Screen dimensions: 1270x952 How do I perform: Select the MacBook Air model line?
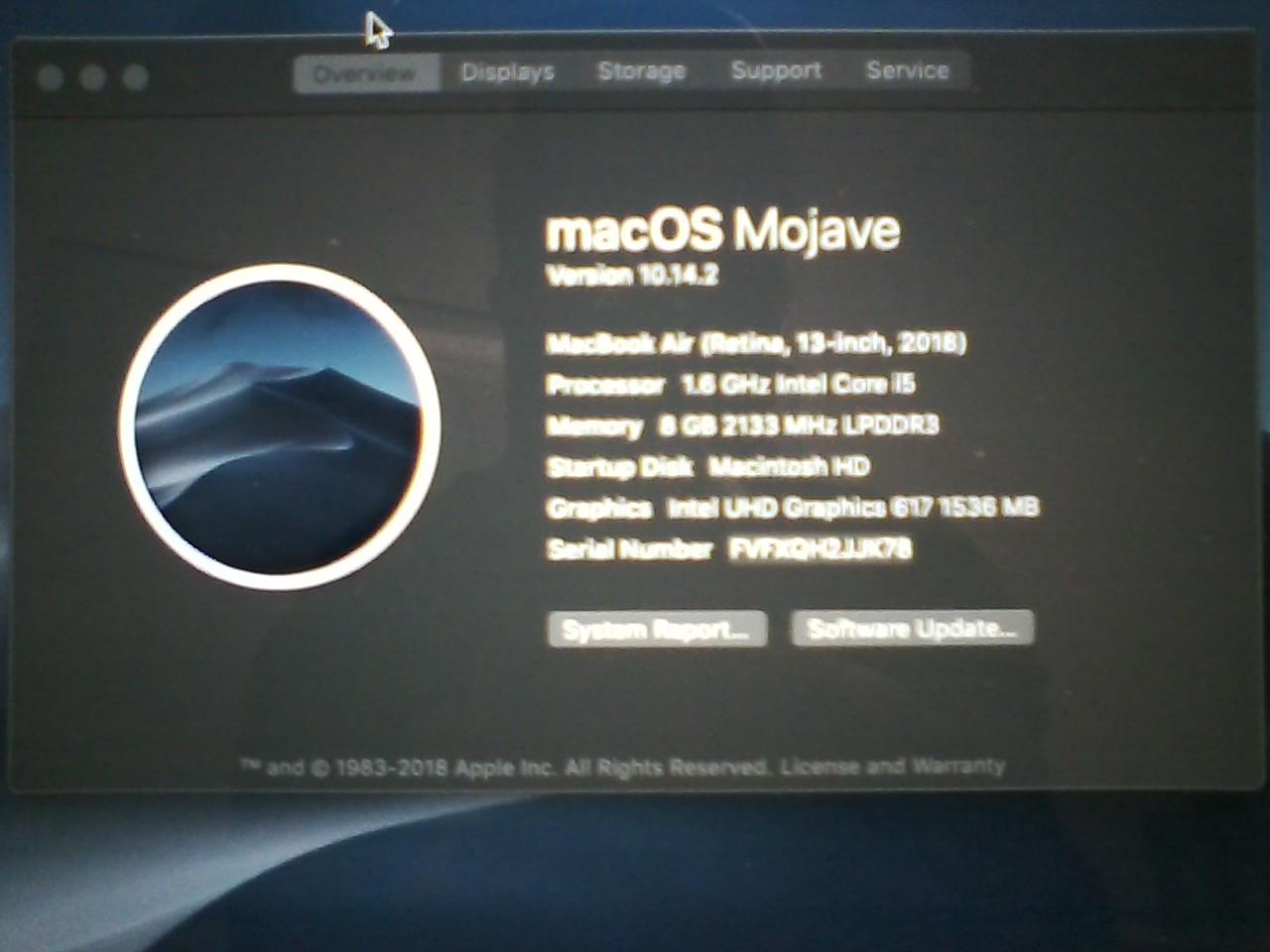coord(756,343)
